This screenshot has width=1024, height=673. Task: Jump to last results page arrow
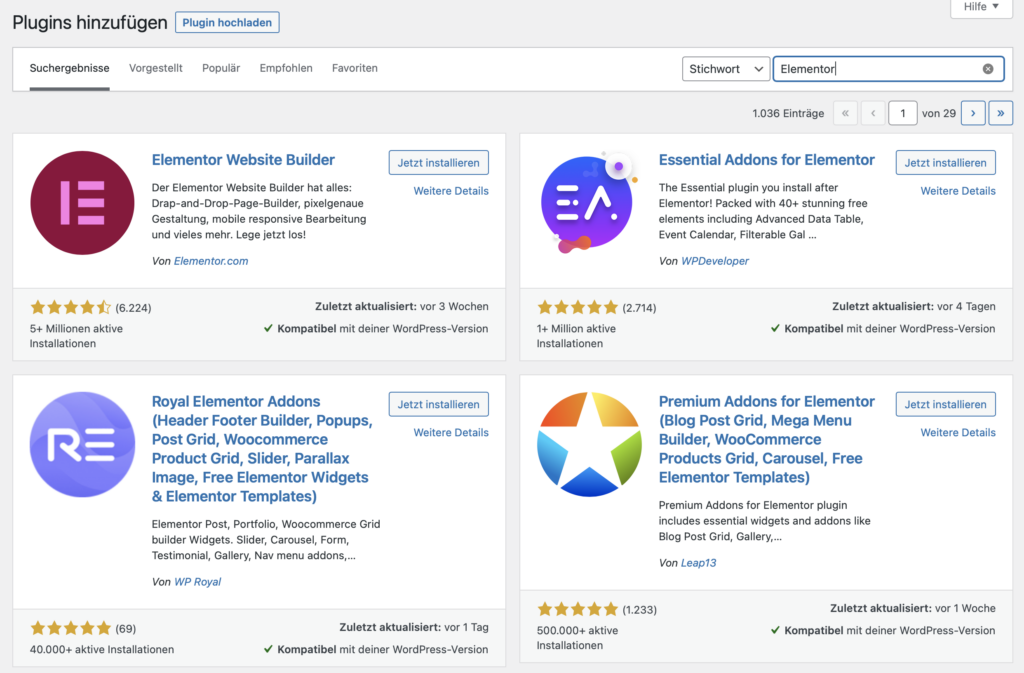coord(1000,113)
